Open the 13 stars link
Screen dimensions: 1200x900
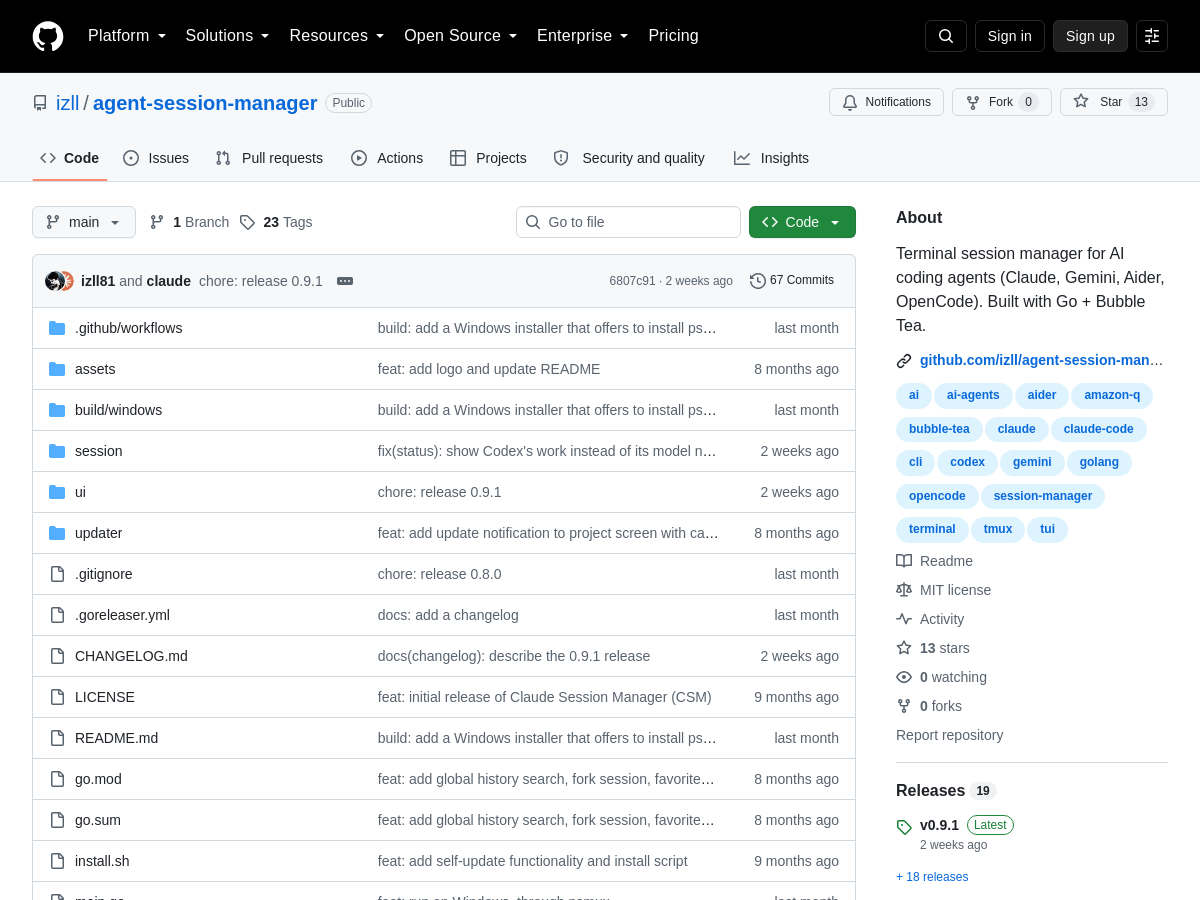pos(933,648)
